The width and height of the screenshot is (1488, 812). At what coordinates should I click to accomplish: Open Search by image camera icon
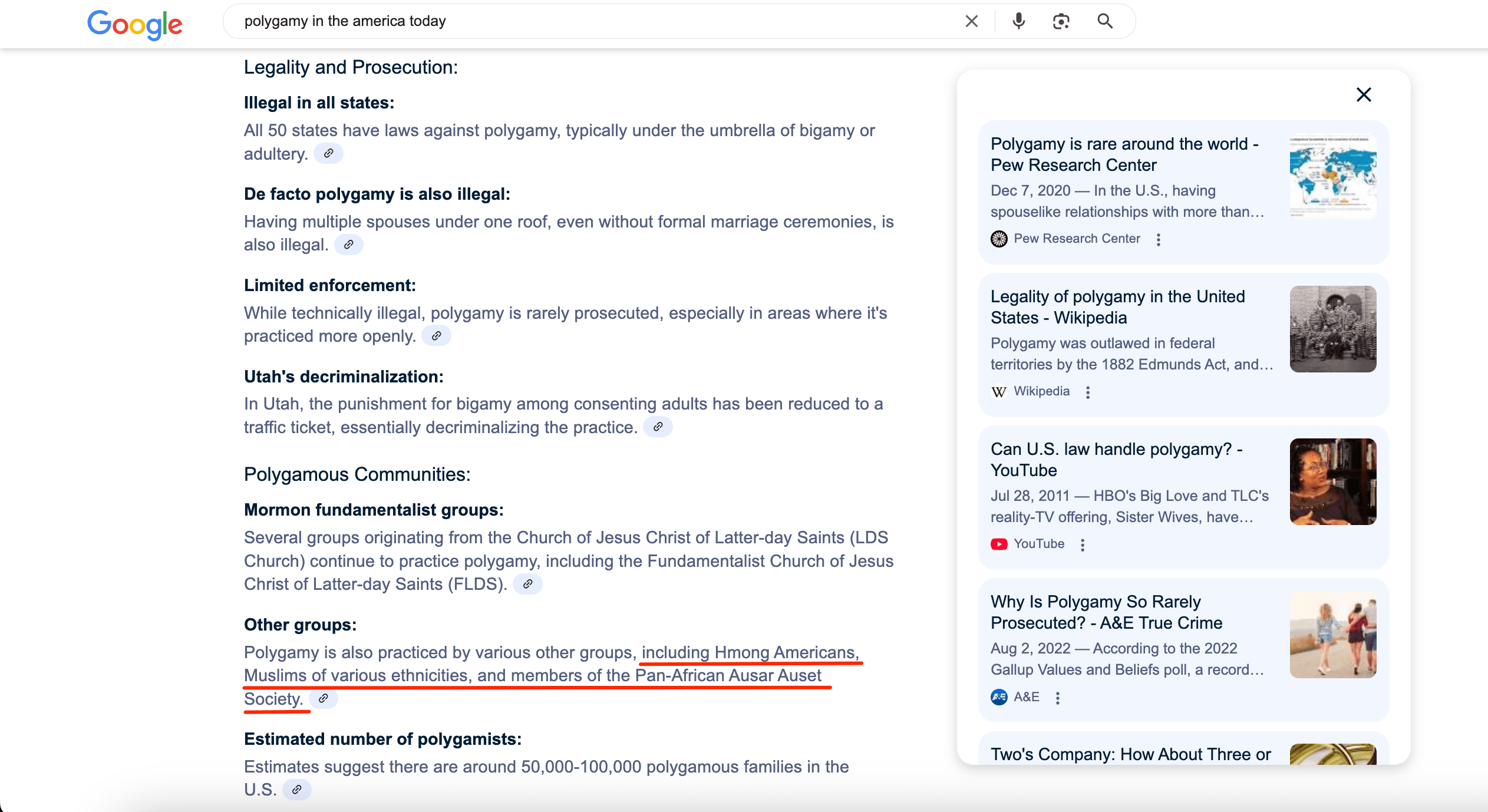point(1061,21)
